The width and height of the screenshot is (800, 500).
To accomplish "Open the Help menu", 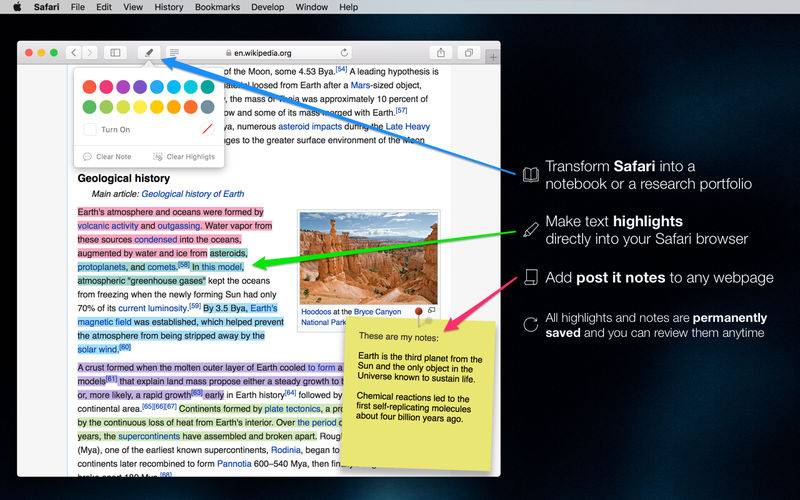I will click(348, 7).
